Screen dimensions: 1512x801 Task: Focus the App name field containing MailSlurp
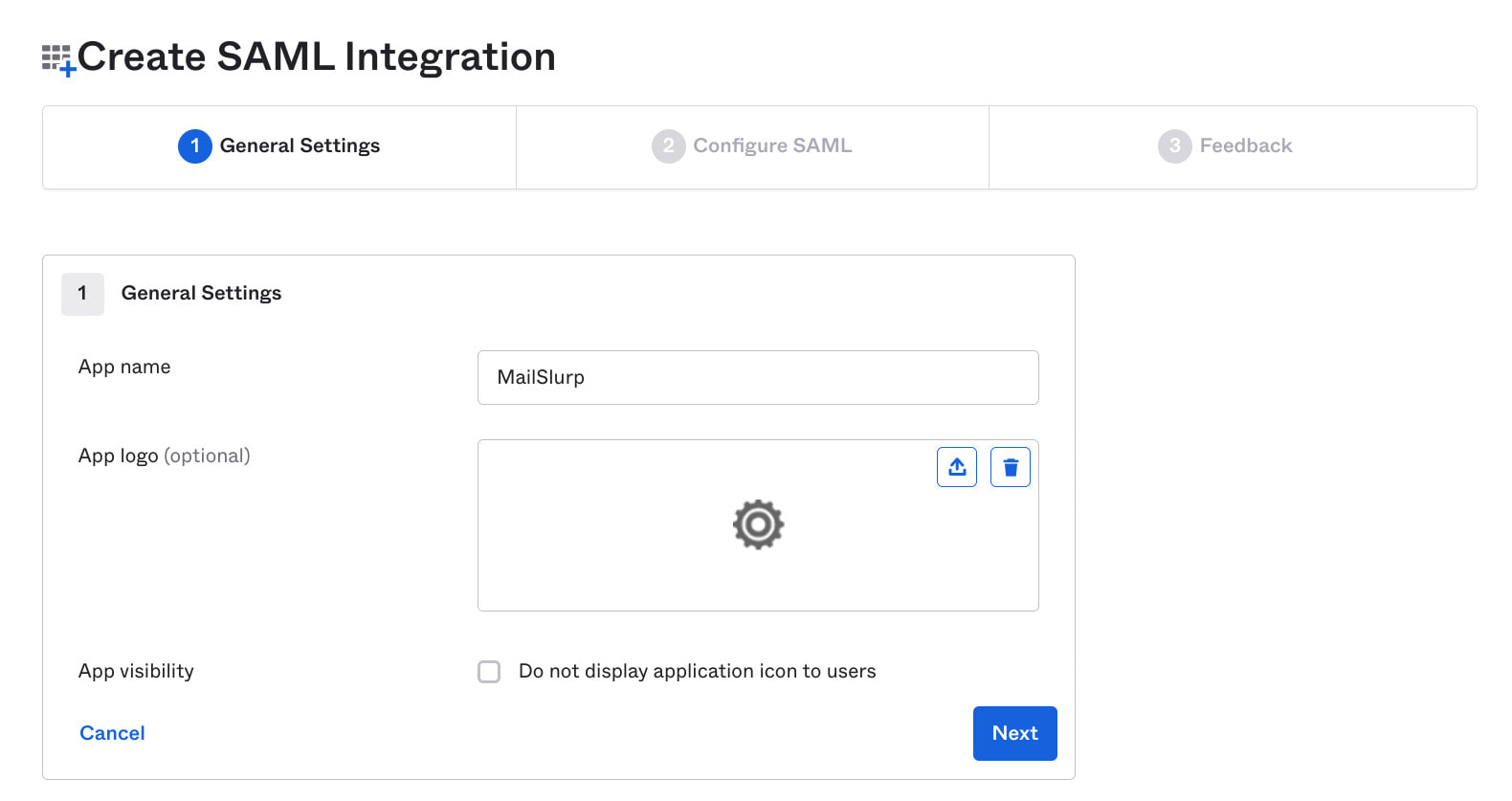point(757,378)
